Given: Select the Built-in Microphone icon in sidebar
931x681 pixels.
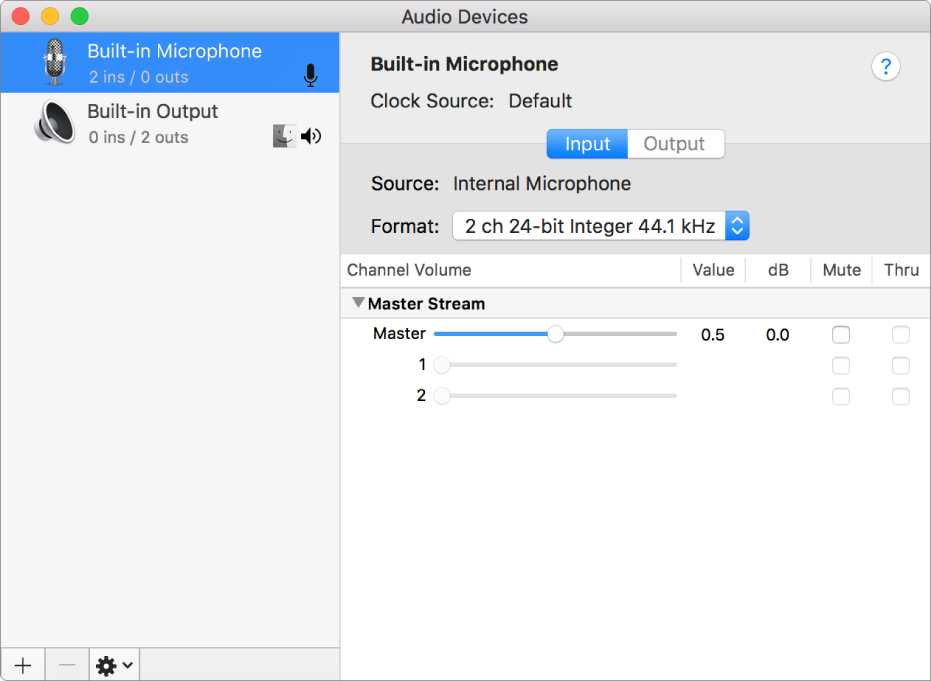Looking at the screenshot, I should coord(55,62).
